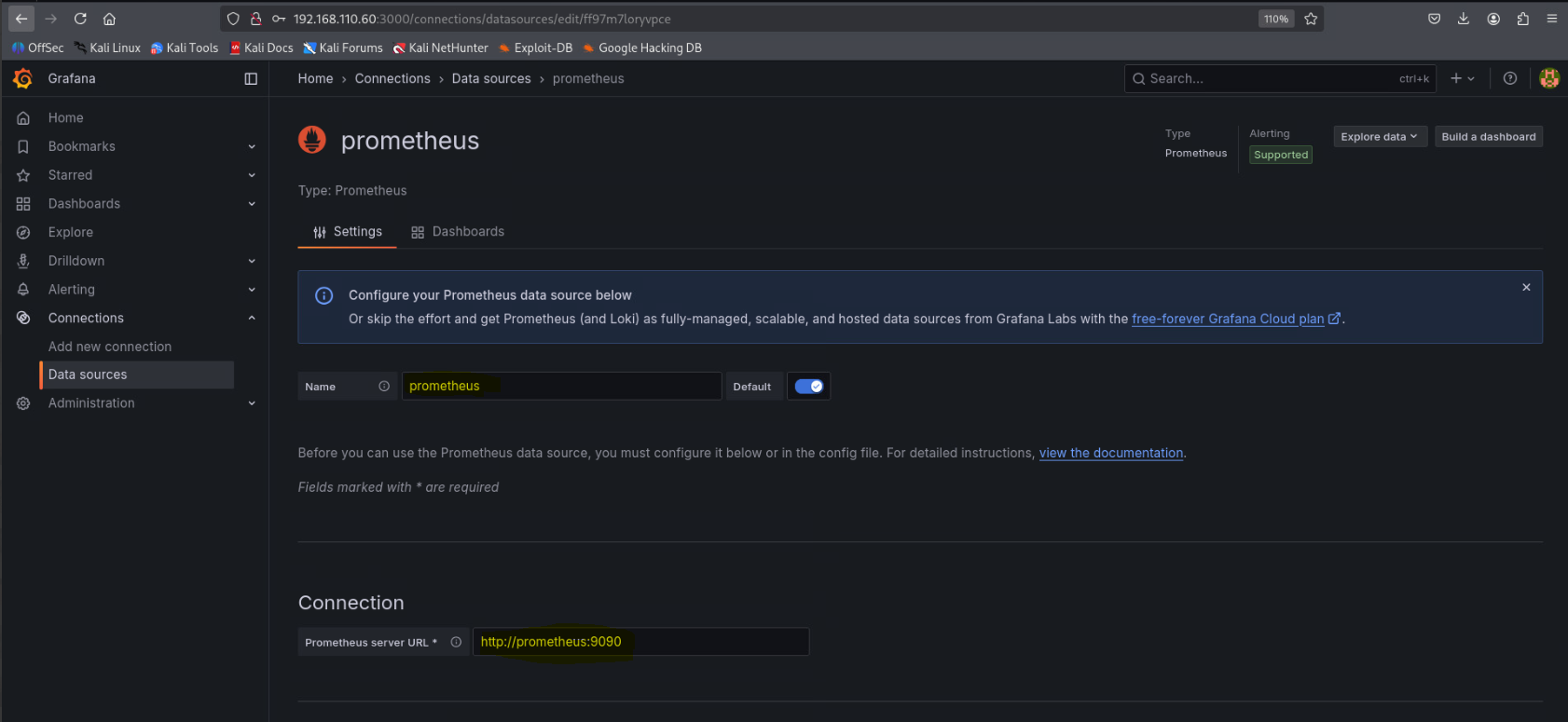Bookmark this page with the star icon
This screenshot has width=1568, height=722.
tap(1311, 19)
